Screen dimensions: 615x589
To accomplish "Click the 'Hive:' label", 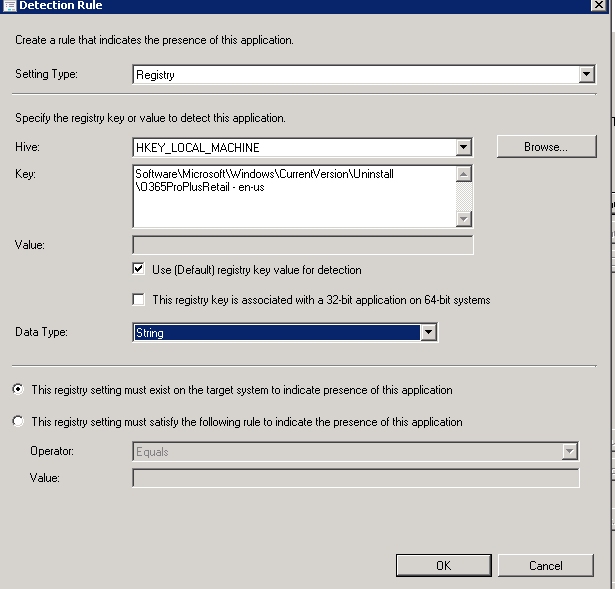I will [x=27, y=147].
